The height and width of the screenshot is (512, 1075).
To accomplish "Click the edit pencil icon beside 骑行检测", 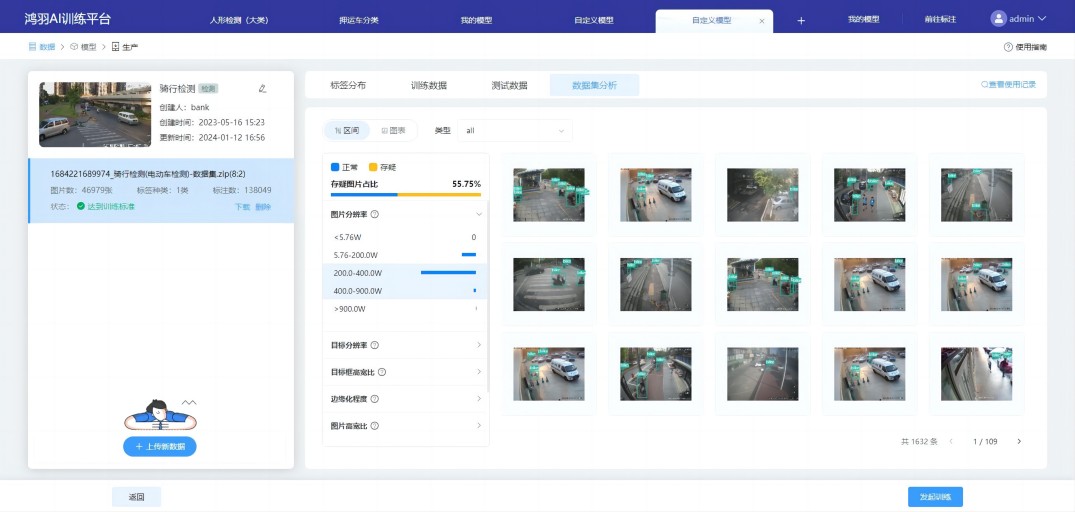I will (262, 88).
